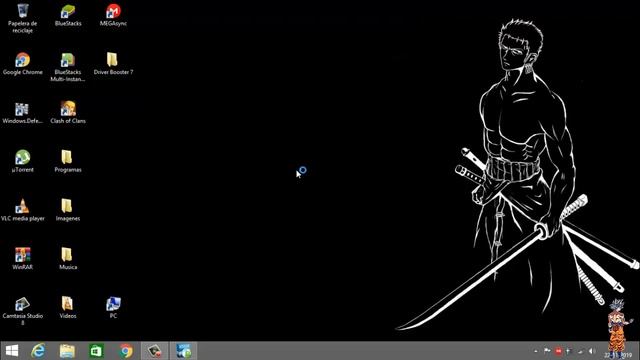640x360 pixels.
Task: Select the Programas folder
Action: [x=68, y=162]
